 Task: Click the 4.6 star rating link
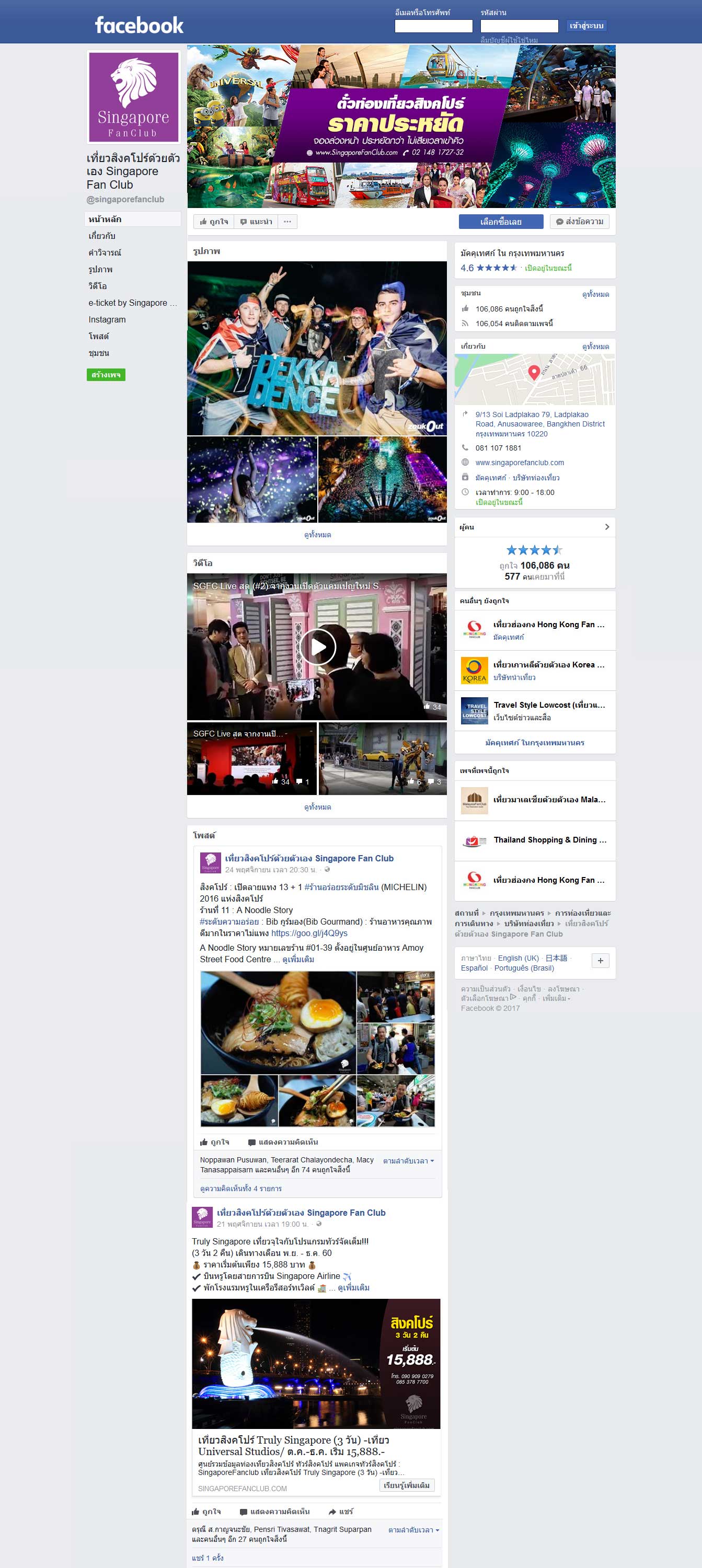[x=489, y=268]
